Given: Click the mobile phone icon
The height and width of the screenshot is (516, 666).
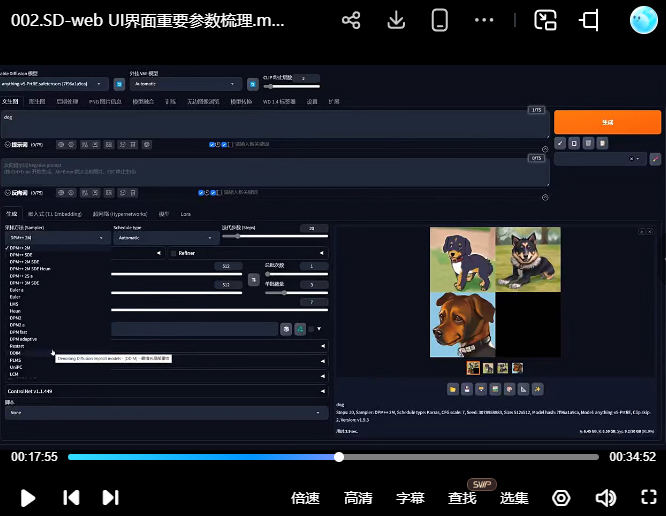Looking at the screenshot, I should (439, 21).
